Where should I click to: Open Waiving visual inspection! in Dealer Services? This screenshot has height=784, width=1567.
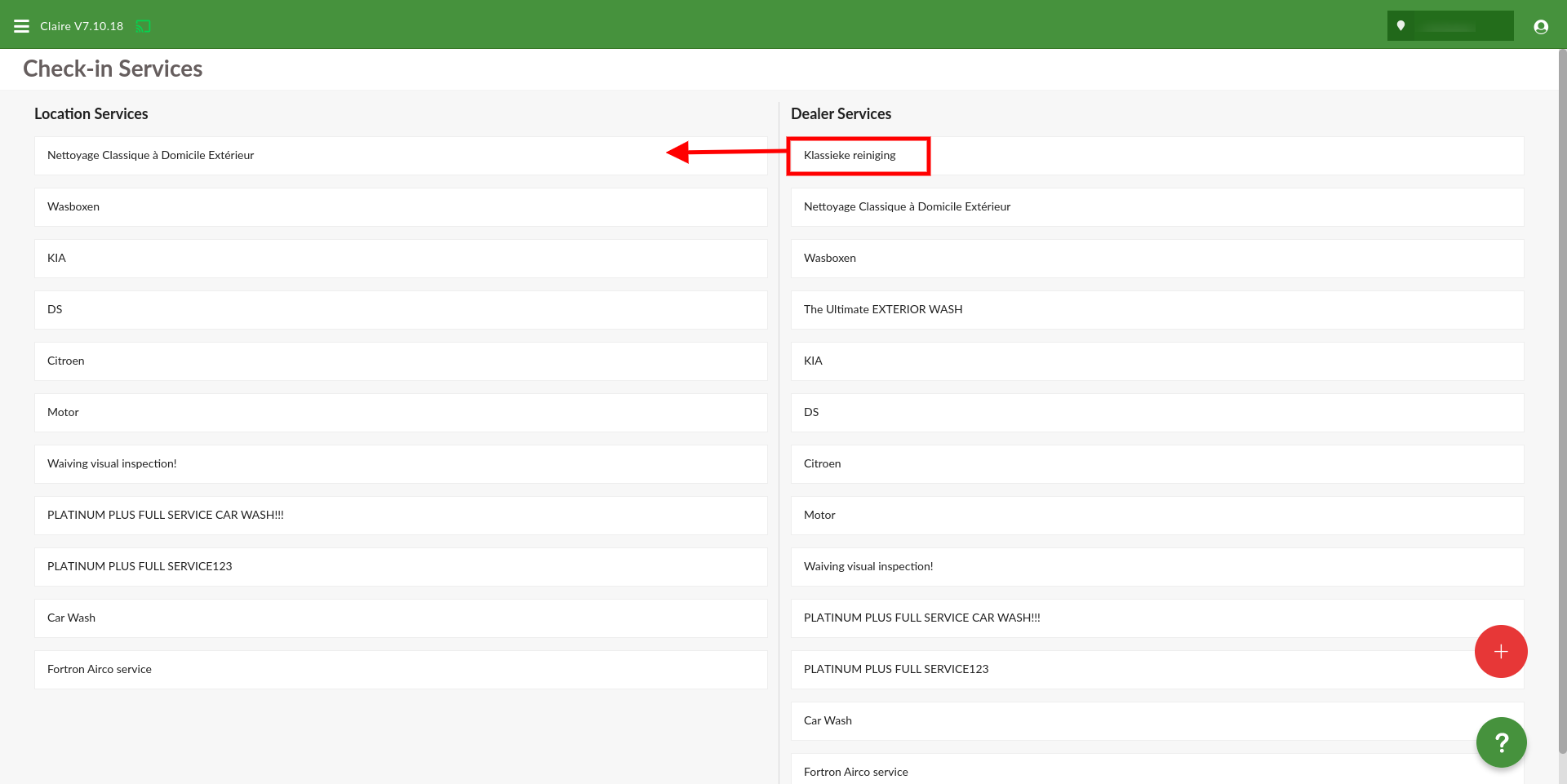[1157, 566]
